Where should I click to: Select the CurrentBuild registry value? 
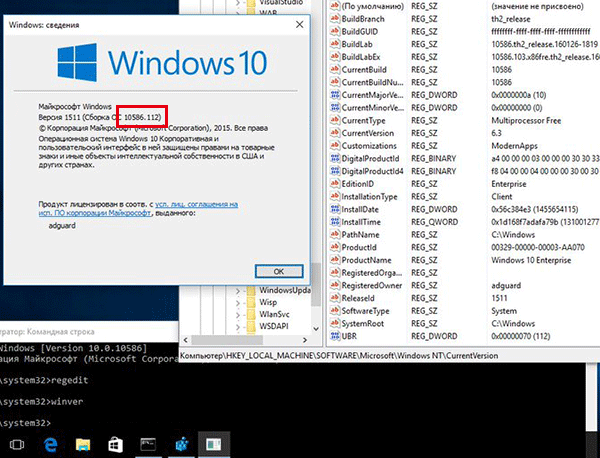coord(364,69)
